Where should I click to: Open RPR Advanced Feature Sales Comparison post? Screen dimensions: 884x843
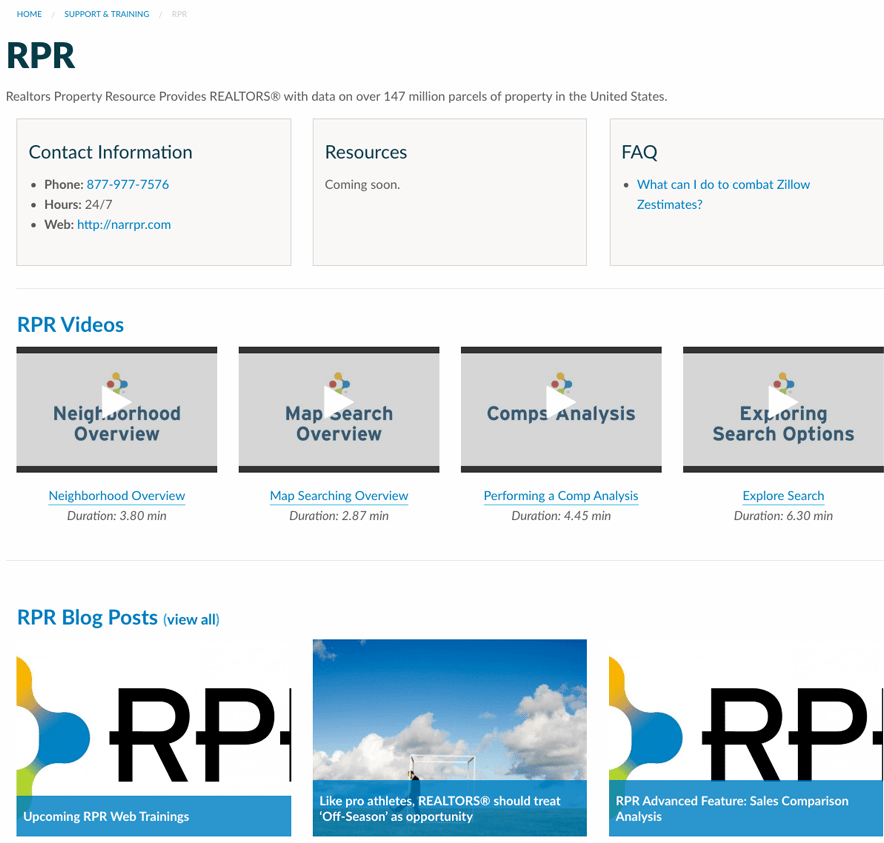pos(746,738)
